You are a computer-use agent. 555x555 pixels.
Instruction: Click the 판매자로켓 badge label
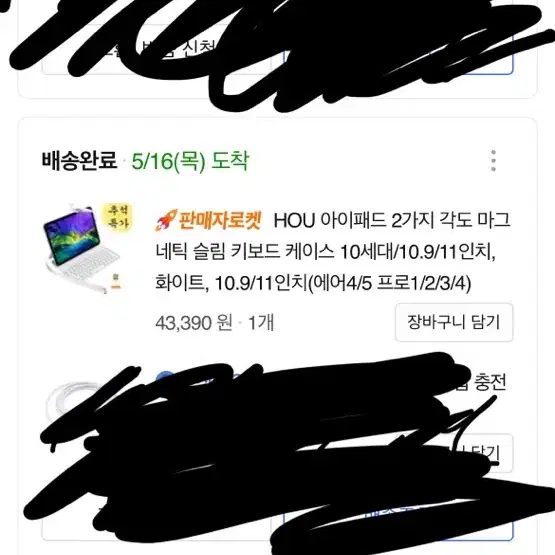coord(220,221)
